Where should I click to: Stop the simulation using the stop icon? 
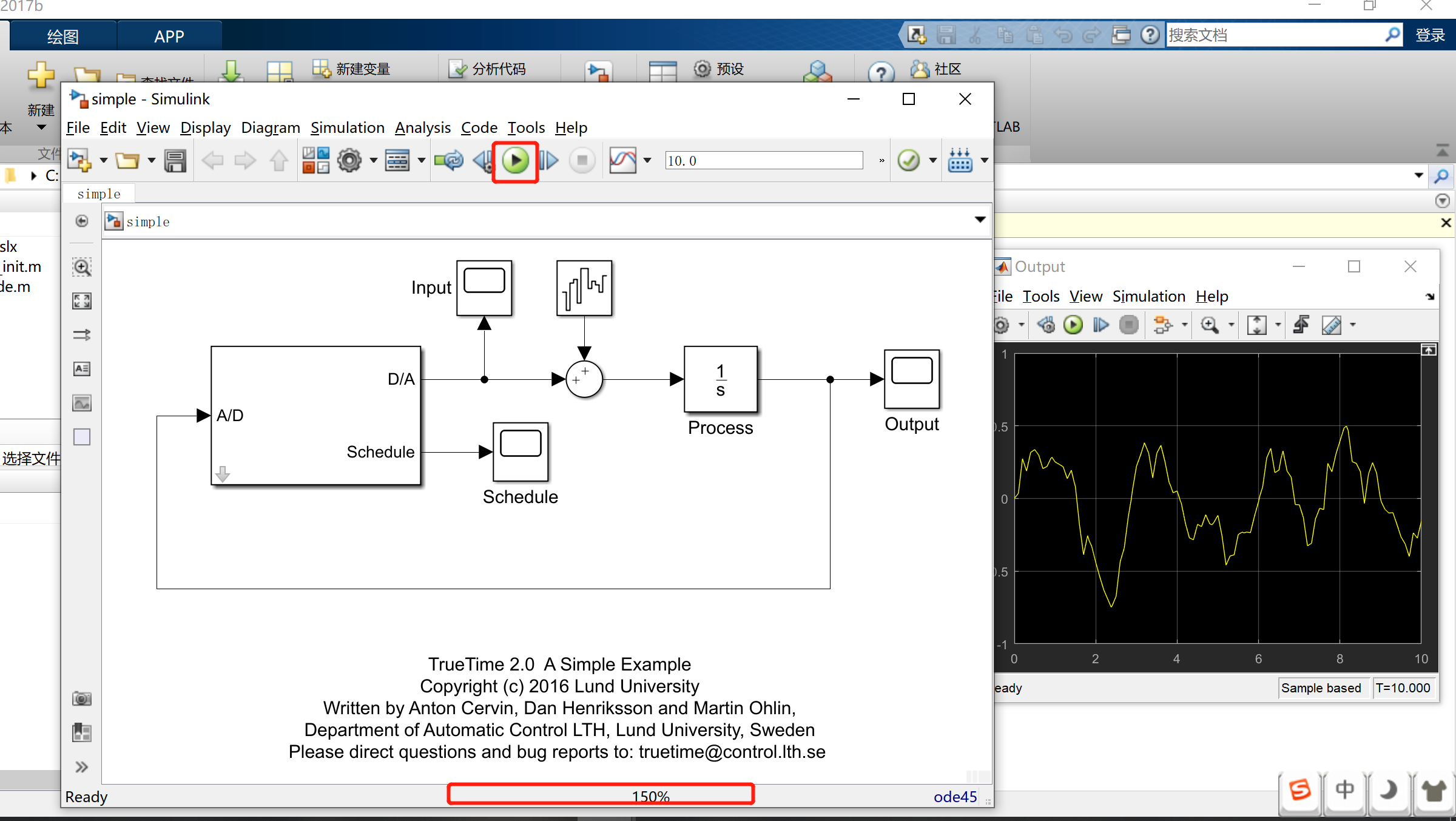click(x=582, y=160)
